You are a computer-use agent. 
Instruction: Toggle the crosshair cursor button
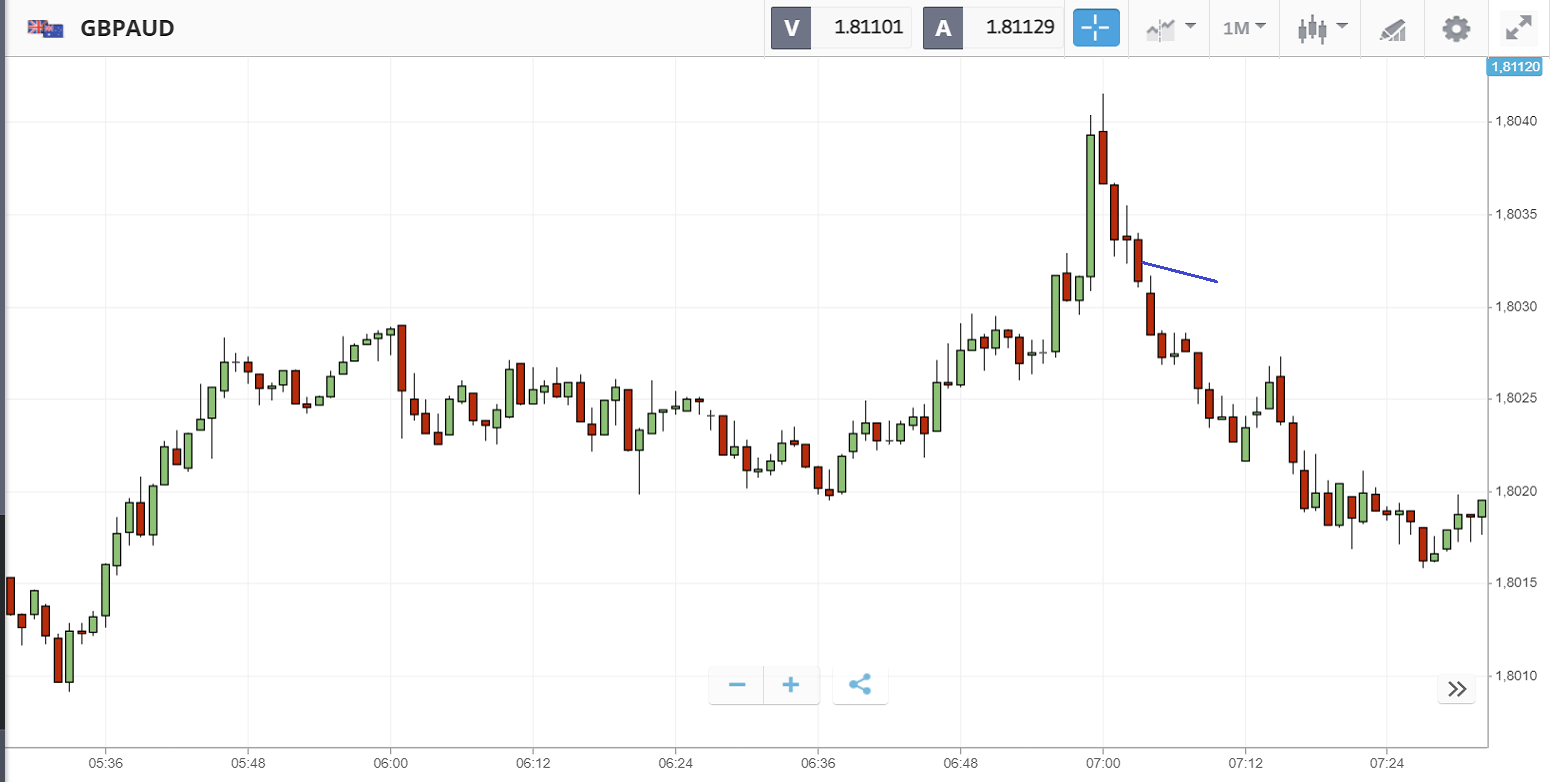tap(1096, 28)
